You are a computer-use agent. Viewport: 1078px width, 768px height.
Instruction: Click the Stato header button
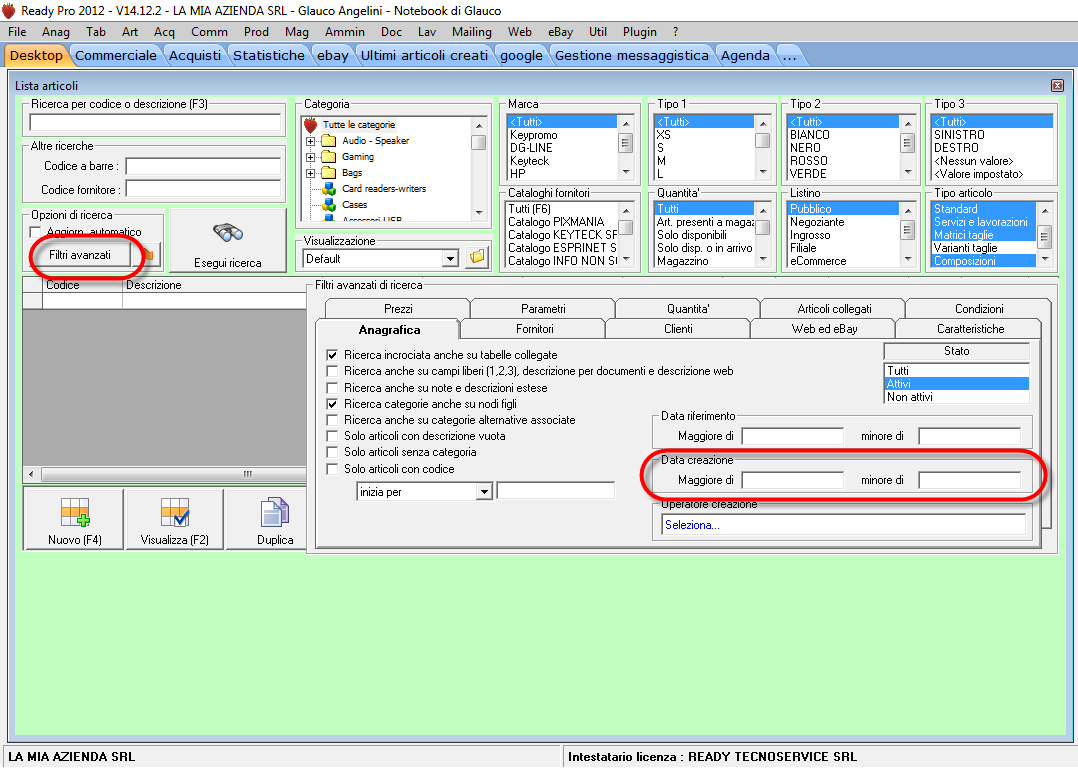click(956, 351)
